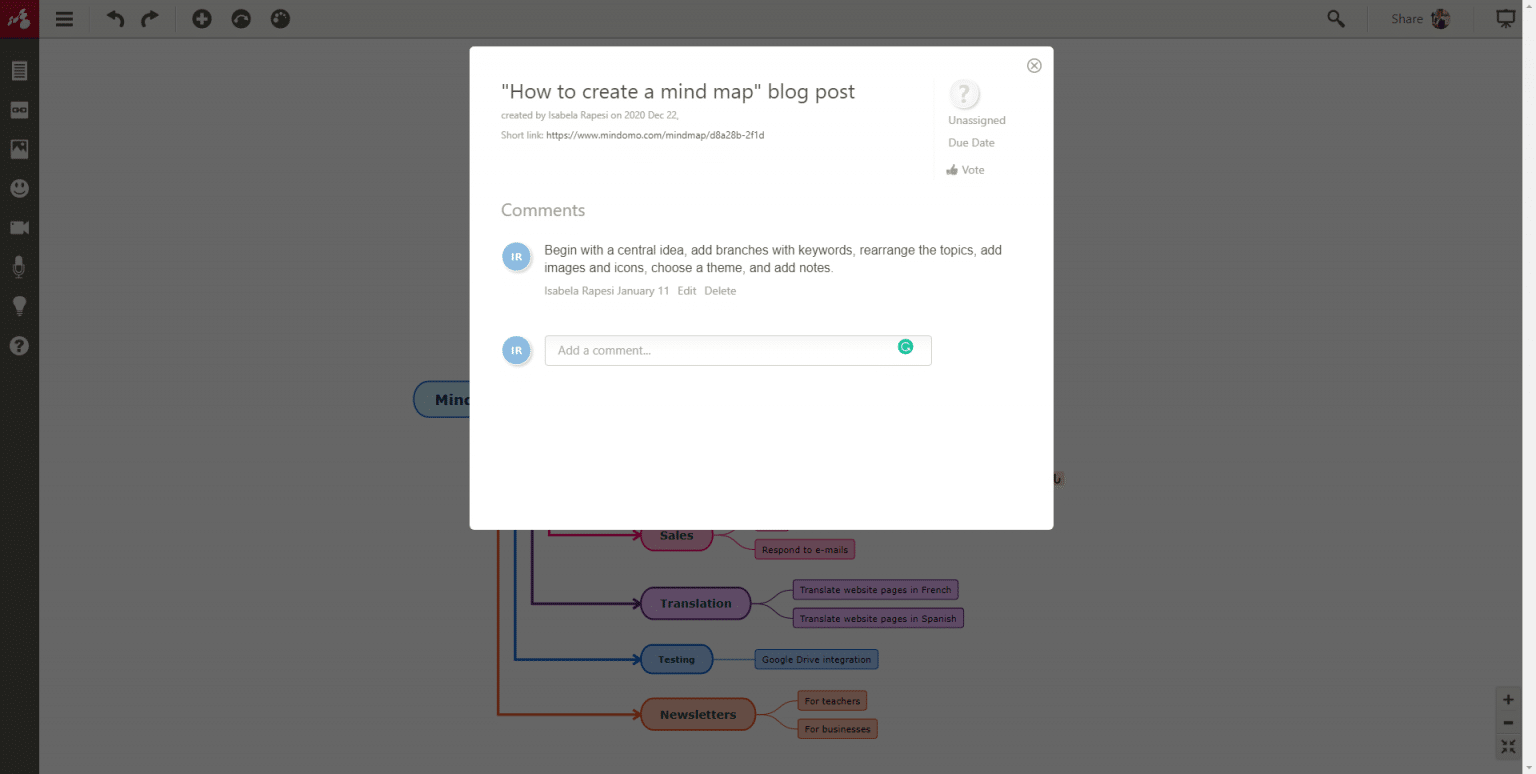Click the Grammarly icon in the comment box
This screenshot has height=774, width=1536.
[x=905, y=345]
